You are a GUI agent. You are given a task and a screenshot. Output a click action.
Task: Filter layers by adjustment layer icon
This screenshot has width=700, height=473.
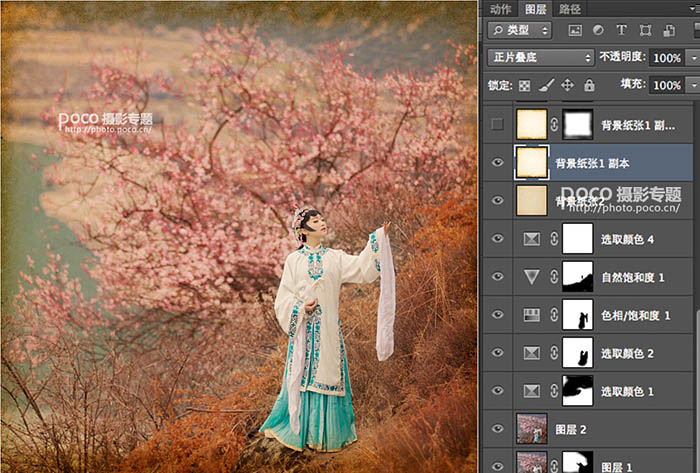[598, 30]
